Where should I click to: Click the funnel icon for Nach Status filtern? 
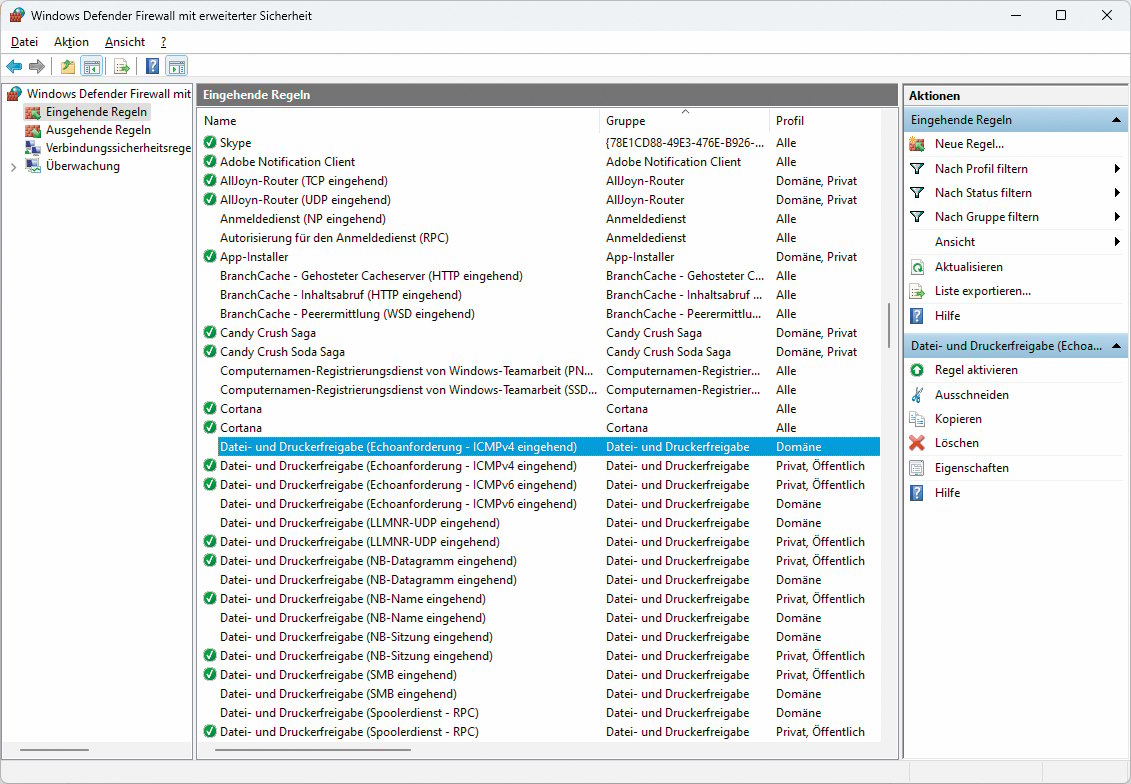(x=917, y=193)
